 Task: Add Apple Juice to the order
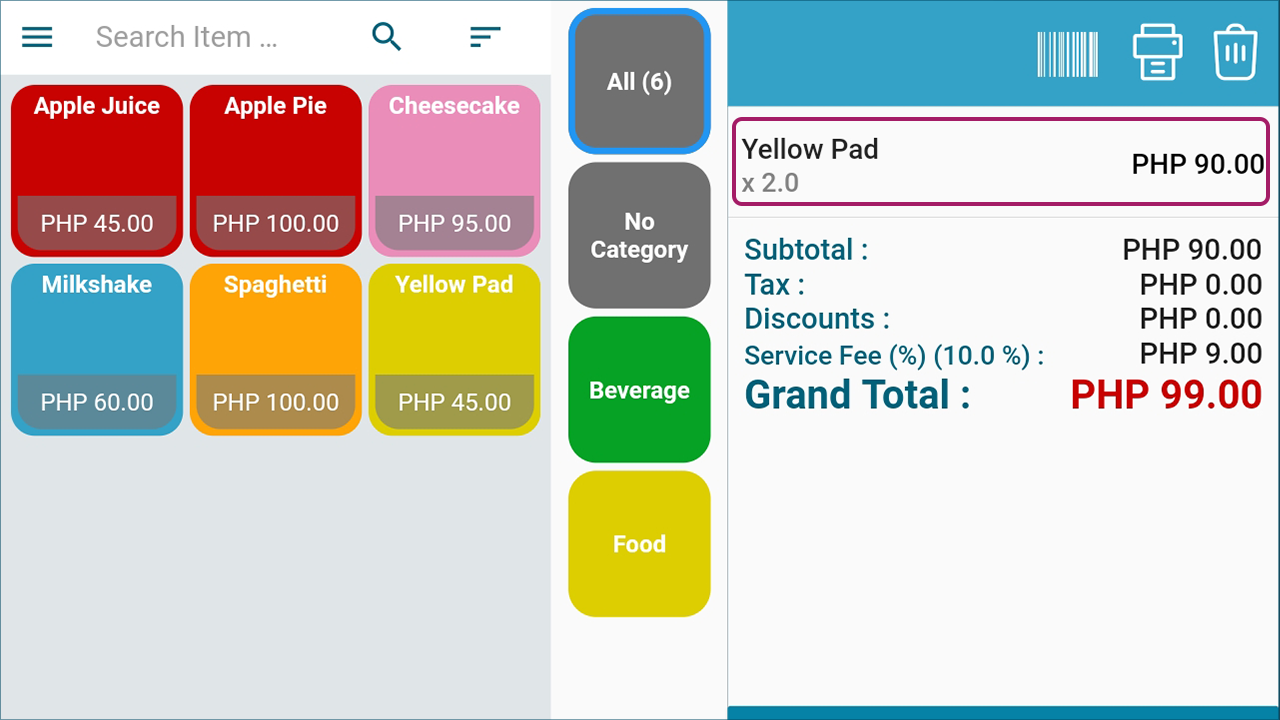click(x=97, y=171)
